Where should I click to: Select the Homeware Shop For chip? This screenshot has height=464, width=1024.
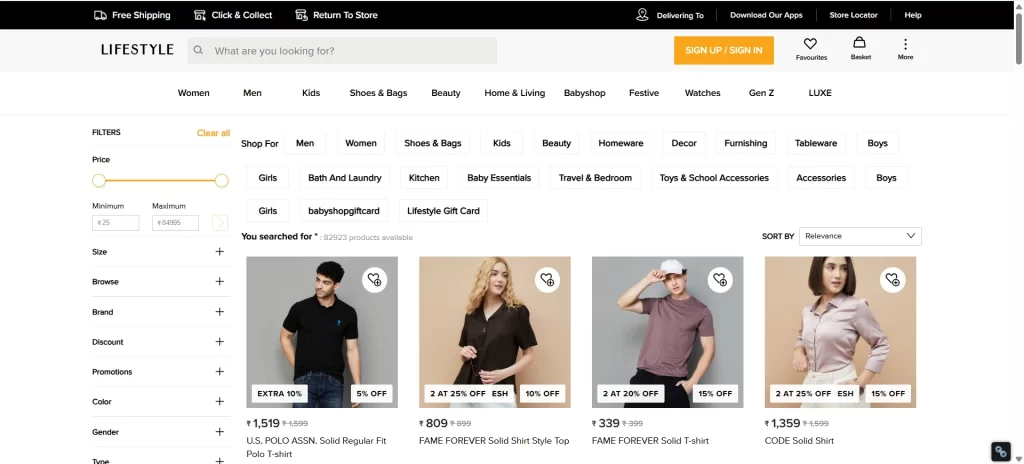(620, 143)
